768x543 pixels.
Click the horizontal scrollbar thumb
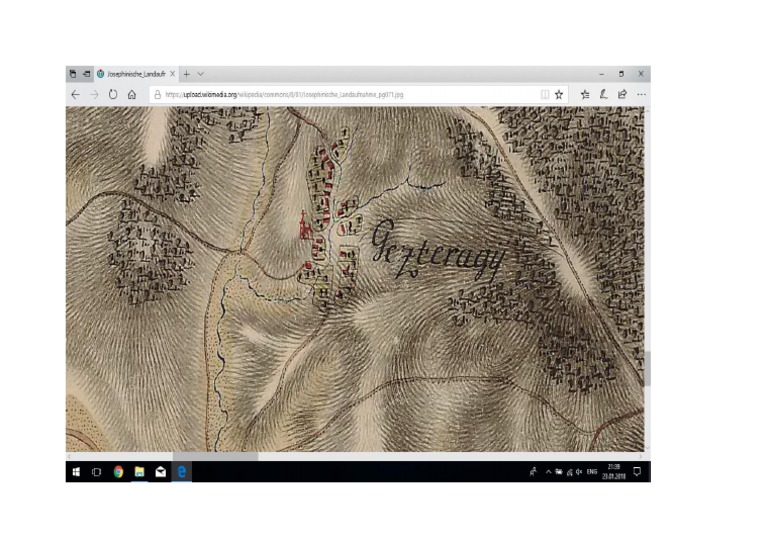pos(215,456)
